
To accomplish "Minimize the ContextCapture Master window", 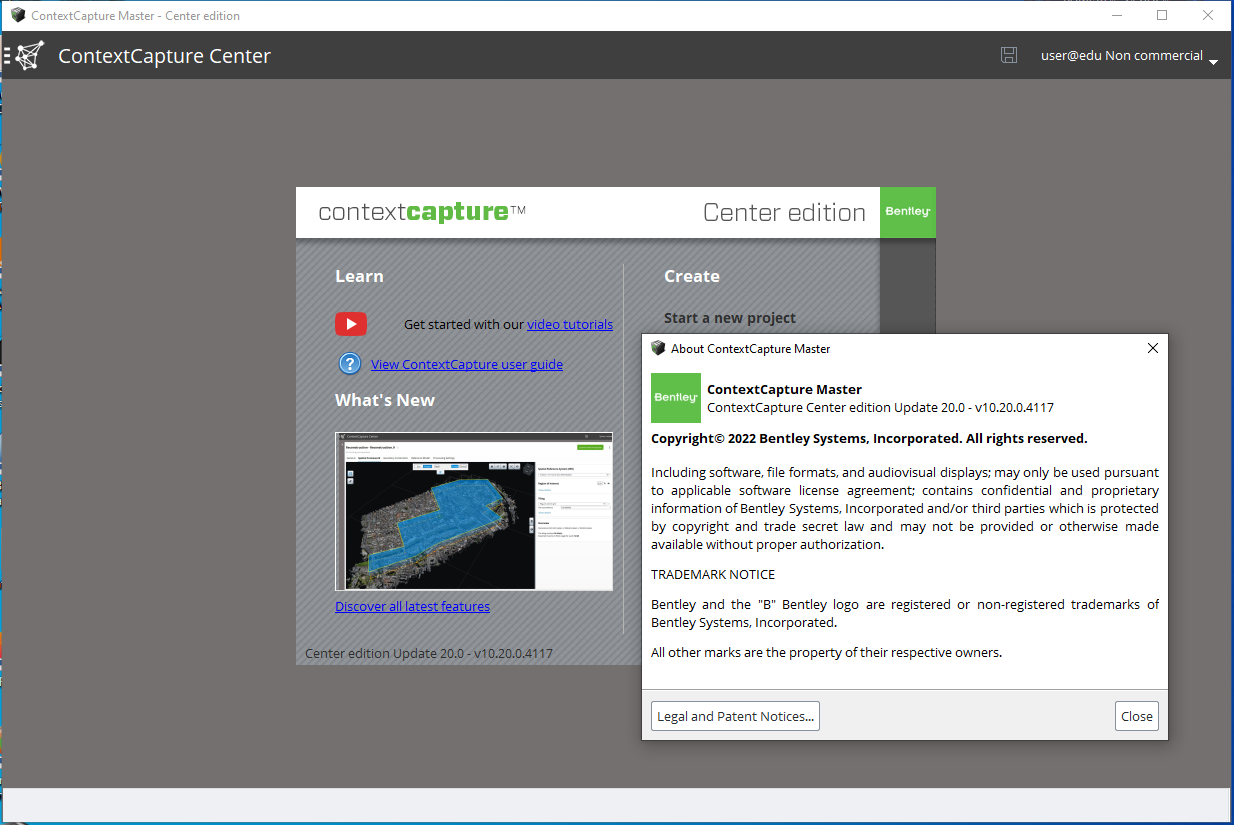I will click(1116, 15).
